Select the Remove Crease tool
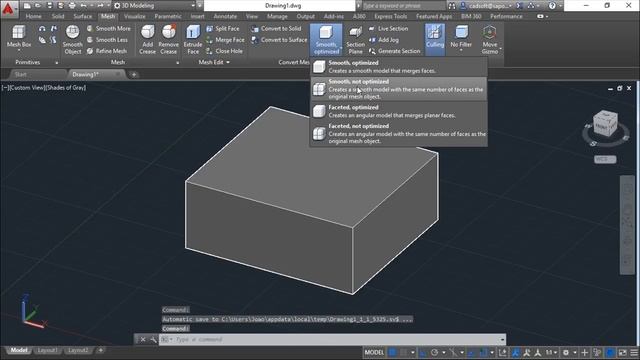 169,40
